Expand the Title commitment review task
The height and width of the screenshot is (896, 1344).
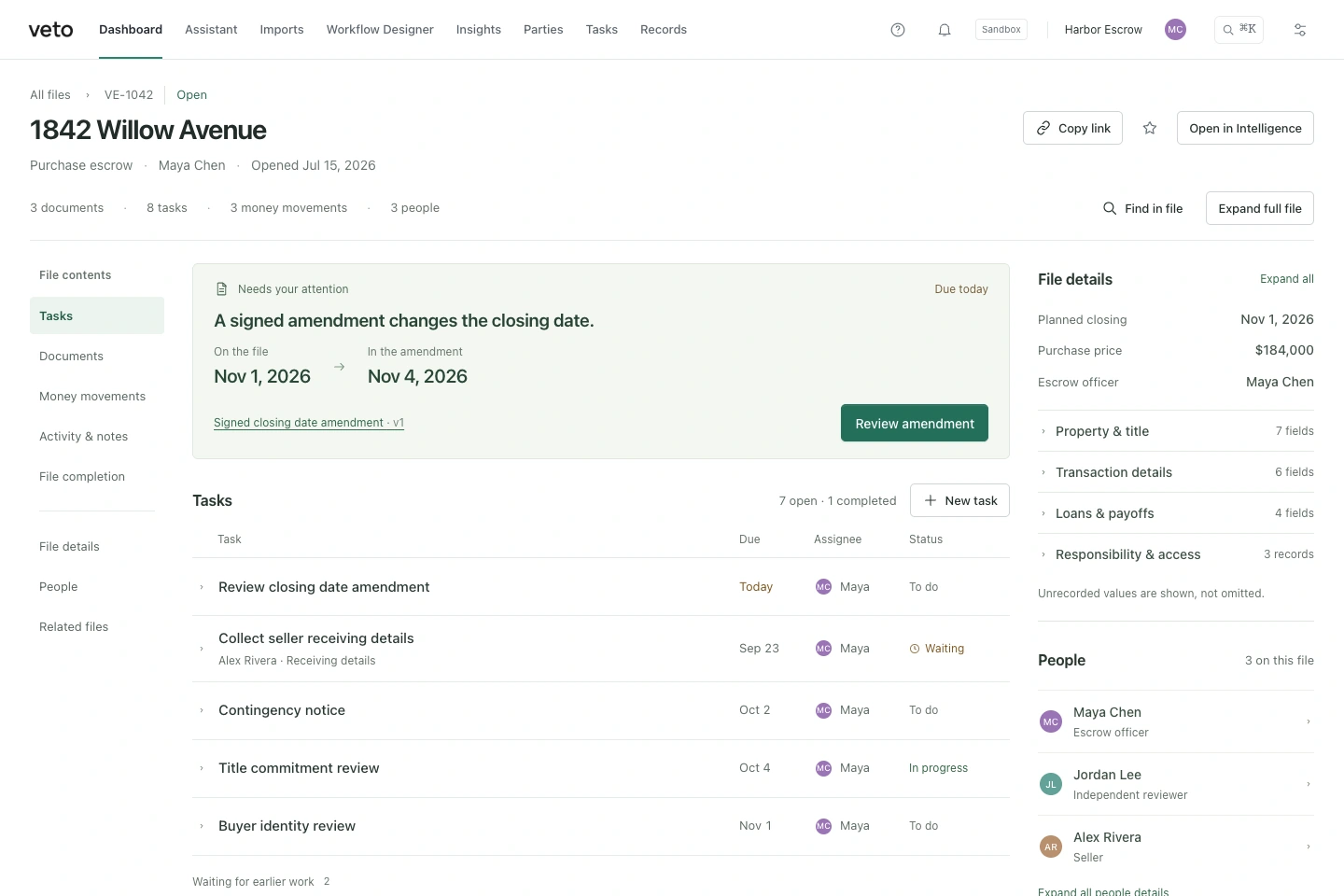[x=202, y=768]
